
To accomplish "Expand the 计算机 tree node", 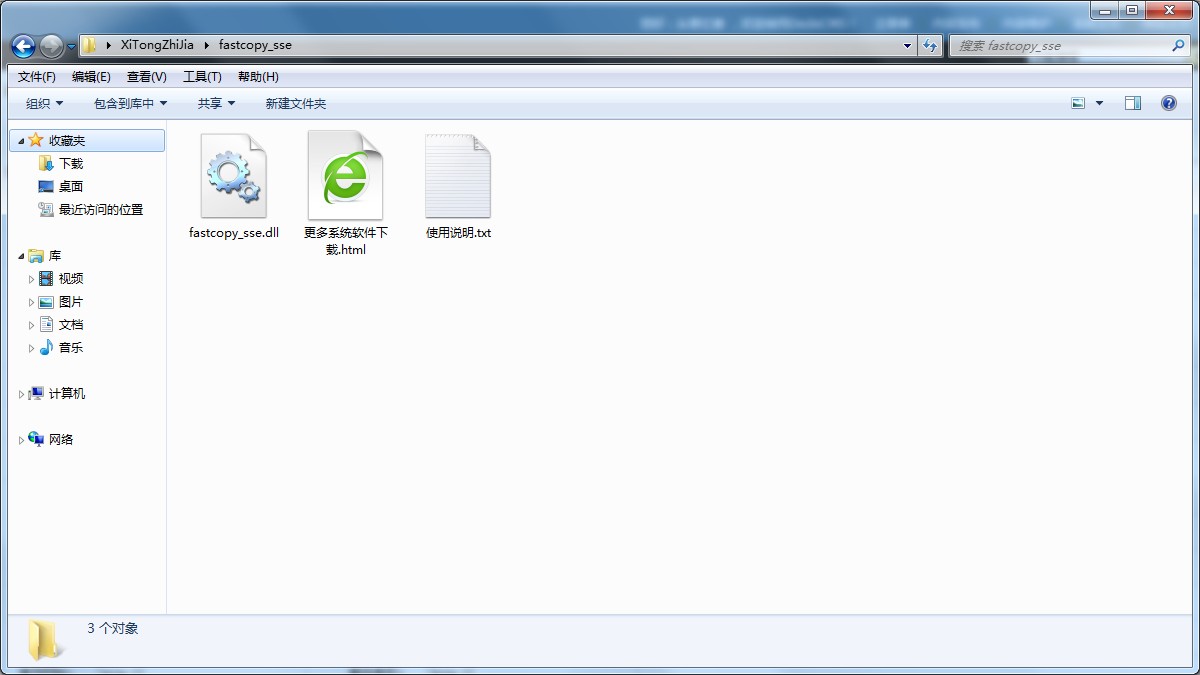I will pos(21,393).
